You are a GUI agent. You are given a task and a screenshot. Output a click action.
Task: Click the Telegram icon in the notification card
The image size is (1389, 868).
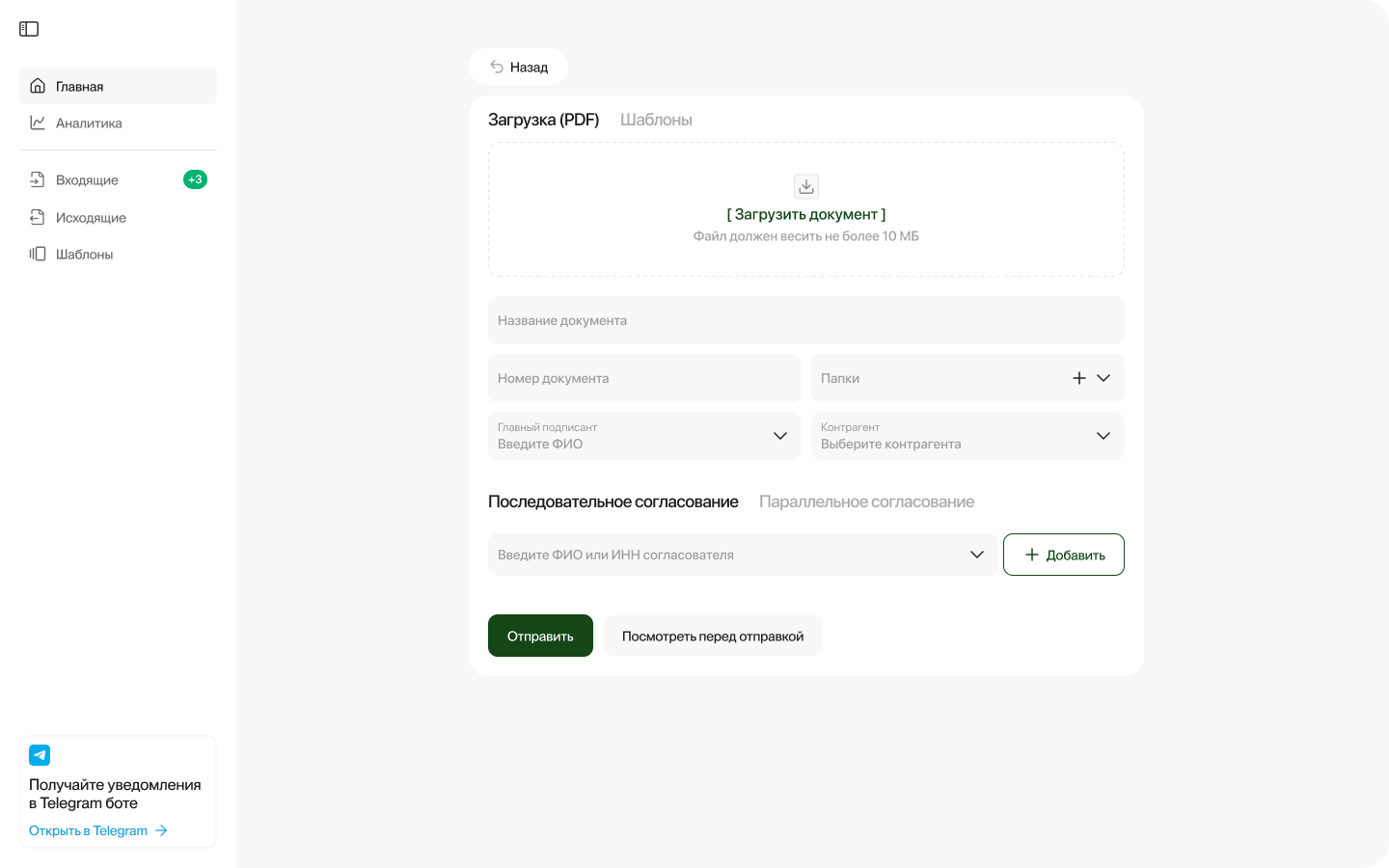point(40,755)
